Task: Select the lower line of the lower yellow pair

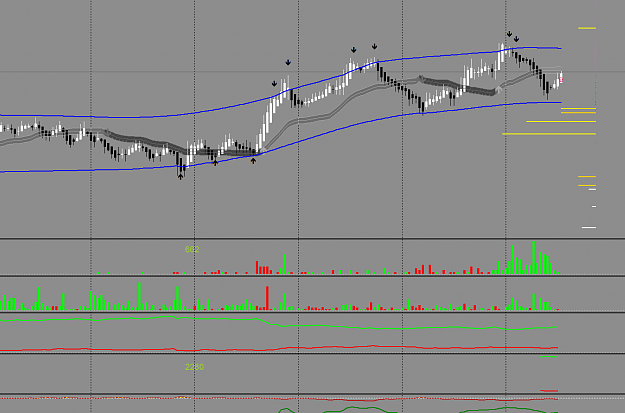Action: click(x=587, y=185)
